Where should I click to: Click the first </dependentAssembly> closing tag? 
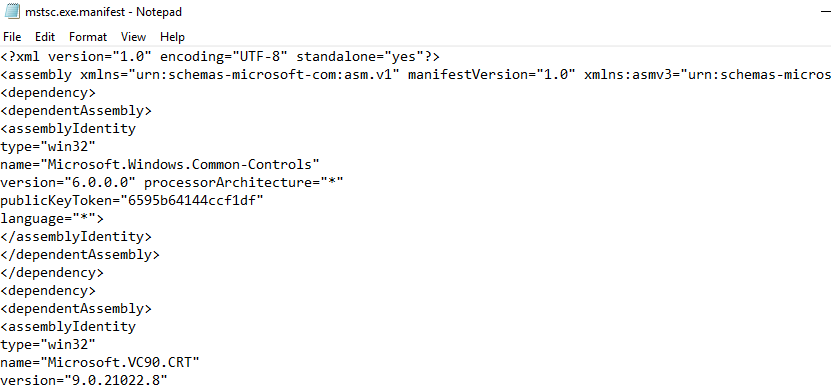pos(79,254)
